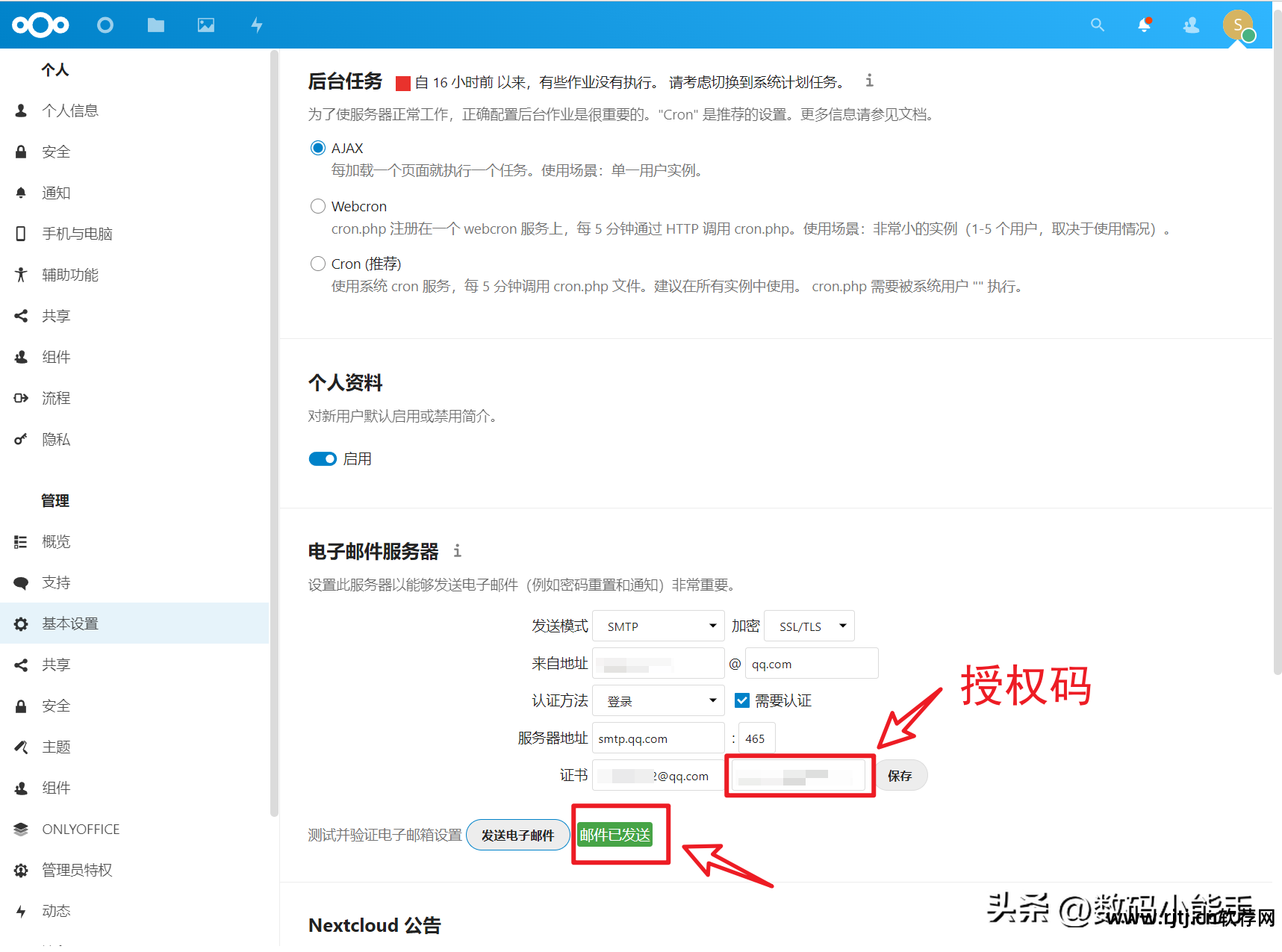This screenshot has width=1282, height=952.
Task: Click the ONLYOFFICE layers icon
Action: 21,829
